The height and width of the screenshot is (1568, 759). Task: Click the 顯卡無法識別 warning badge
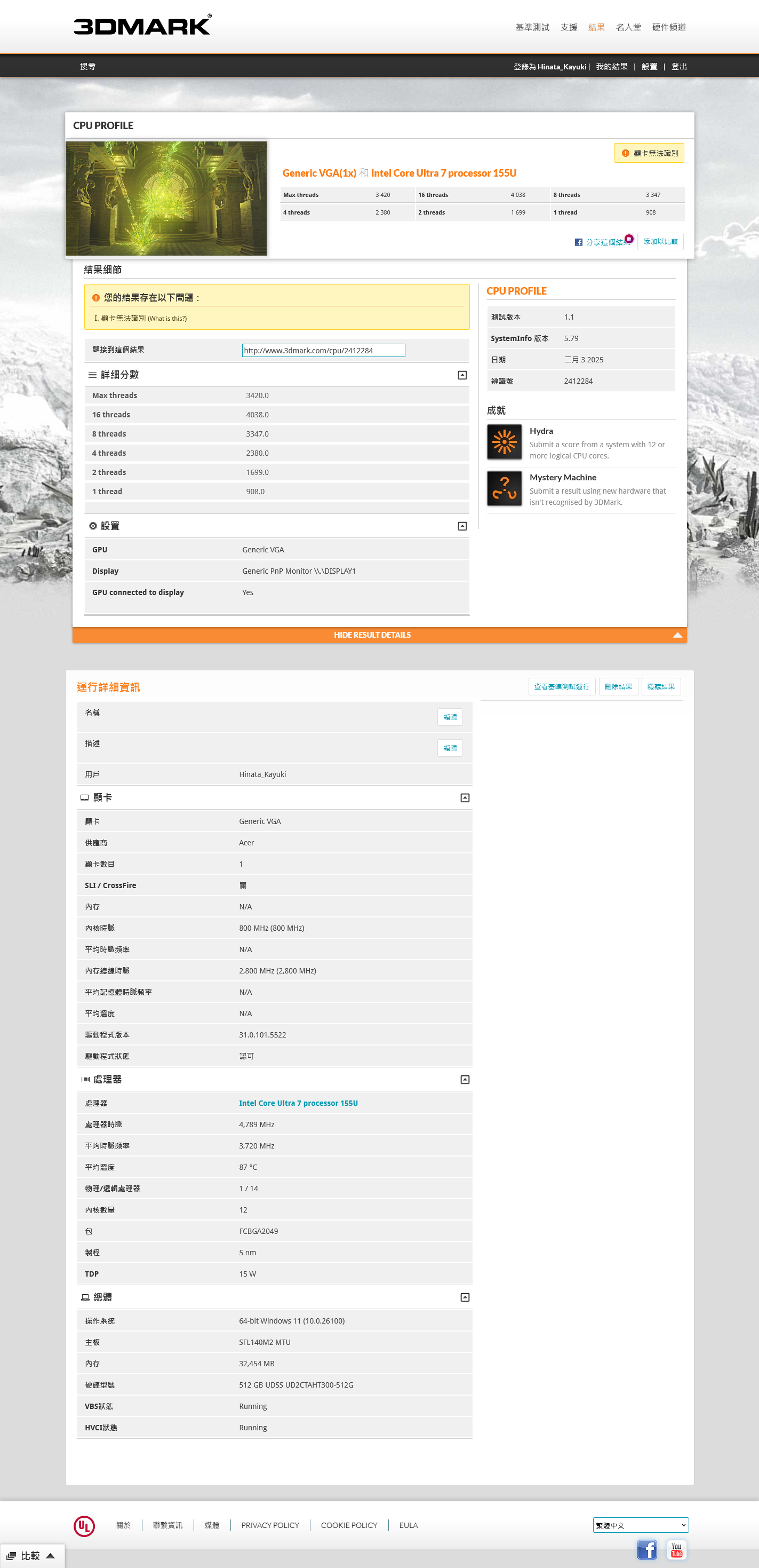649,153
